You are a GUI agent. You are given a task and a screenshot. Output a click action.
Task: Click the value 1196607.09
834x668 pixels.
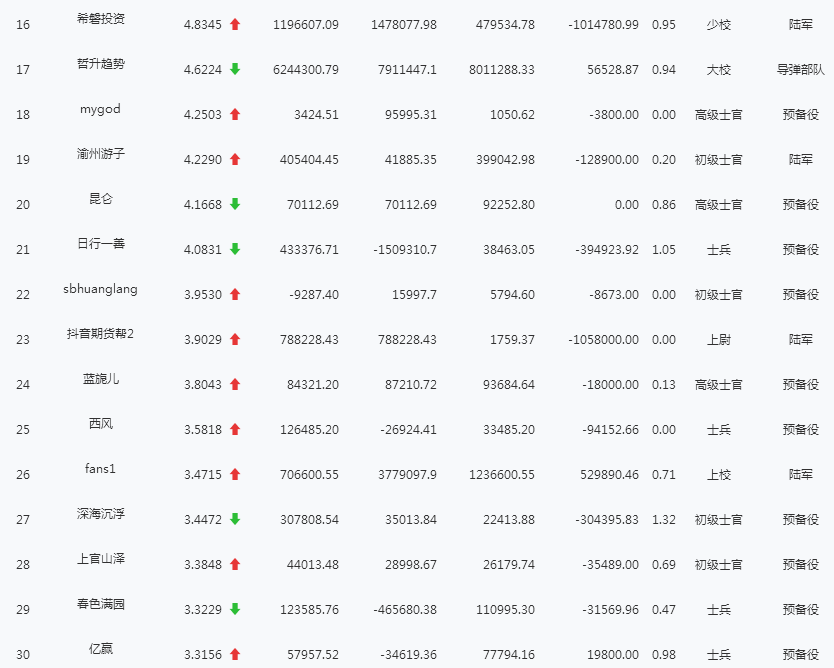coord(306,24)
